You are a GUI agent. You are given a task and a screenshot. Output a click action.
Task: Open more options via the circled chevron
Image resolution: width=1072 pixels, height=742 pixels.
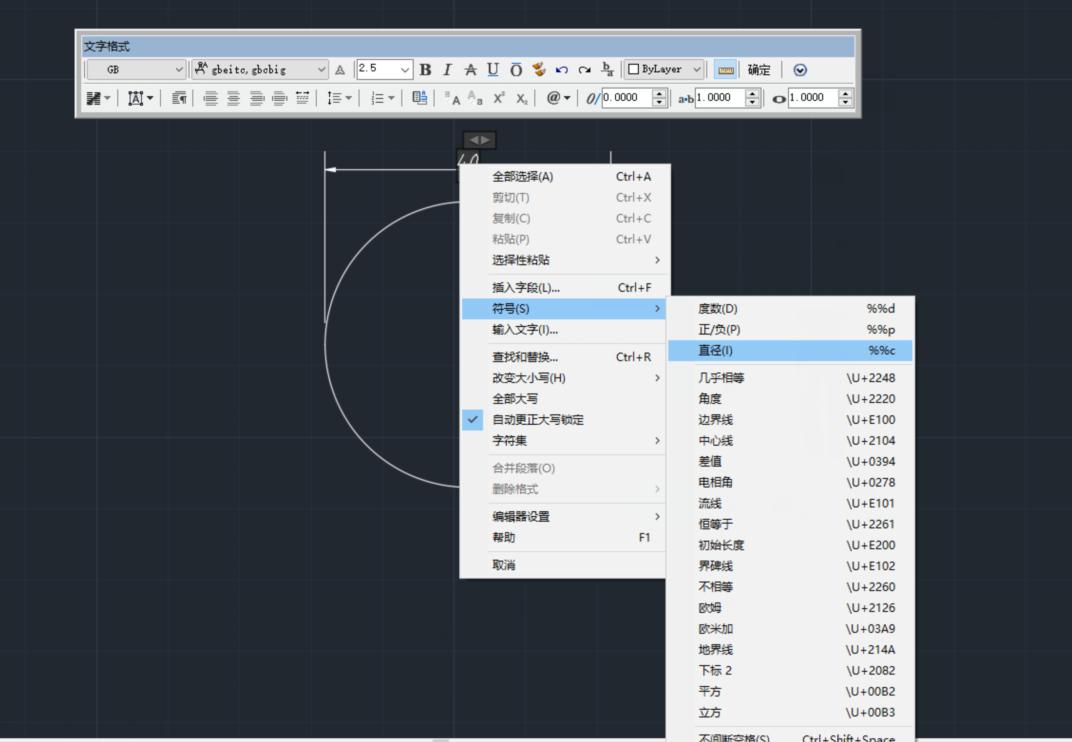[x=800, y=69]
